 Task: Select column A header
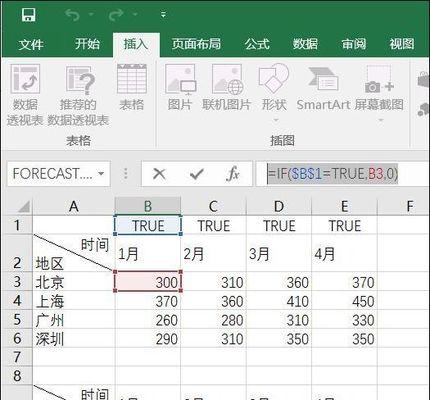(x=74, y=207)
